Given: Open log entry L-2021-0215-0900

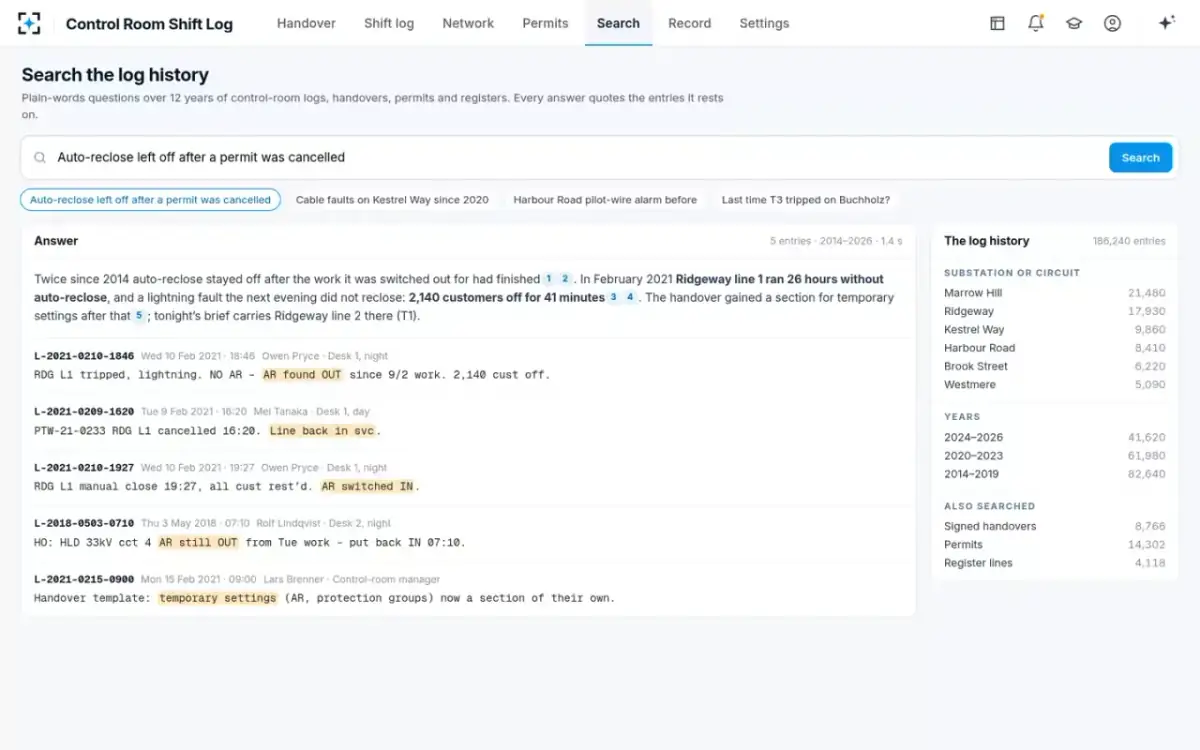Looking at the screenshot, I should (84, 579).
